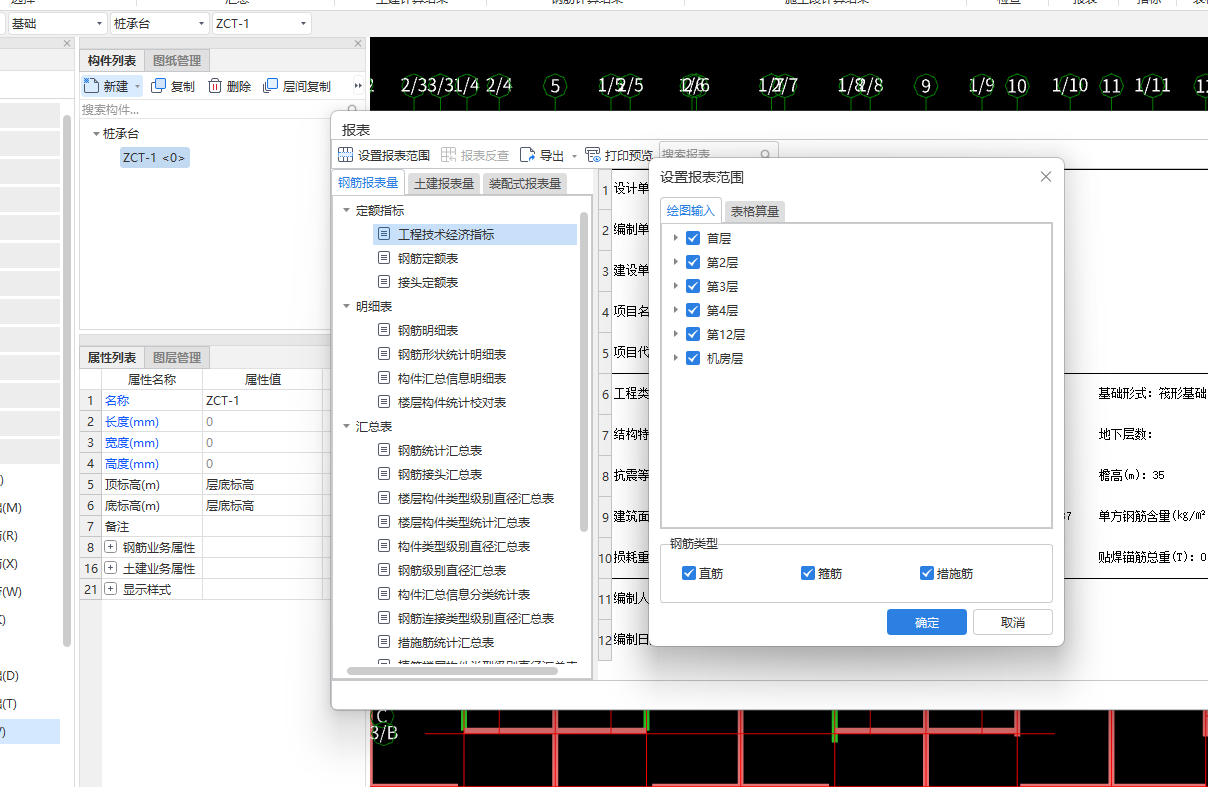Collapse the 定额指标 report group
The width and height of the screenshot is (1208, 787).
point(346,210)
